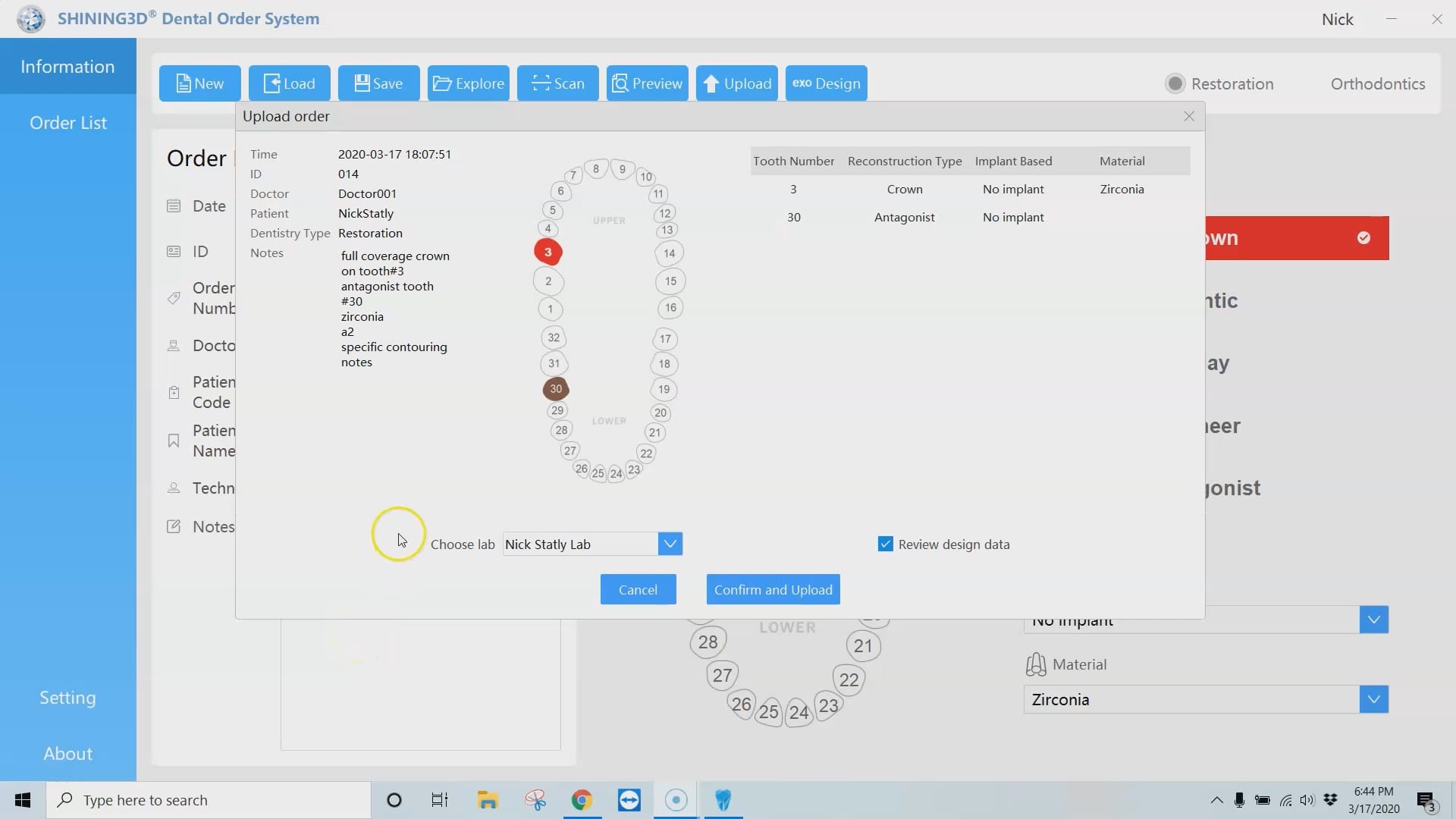The width and height of the screenshot is (1456, 819).
Task: Click tooth 21 in the background order chart
Action: [x=863, y=645]
